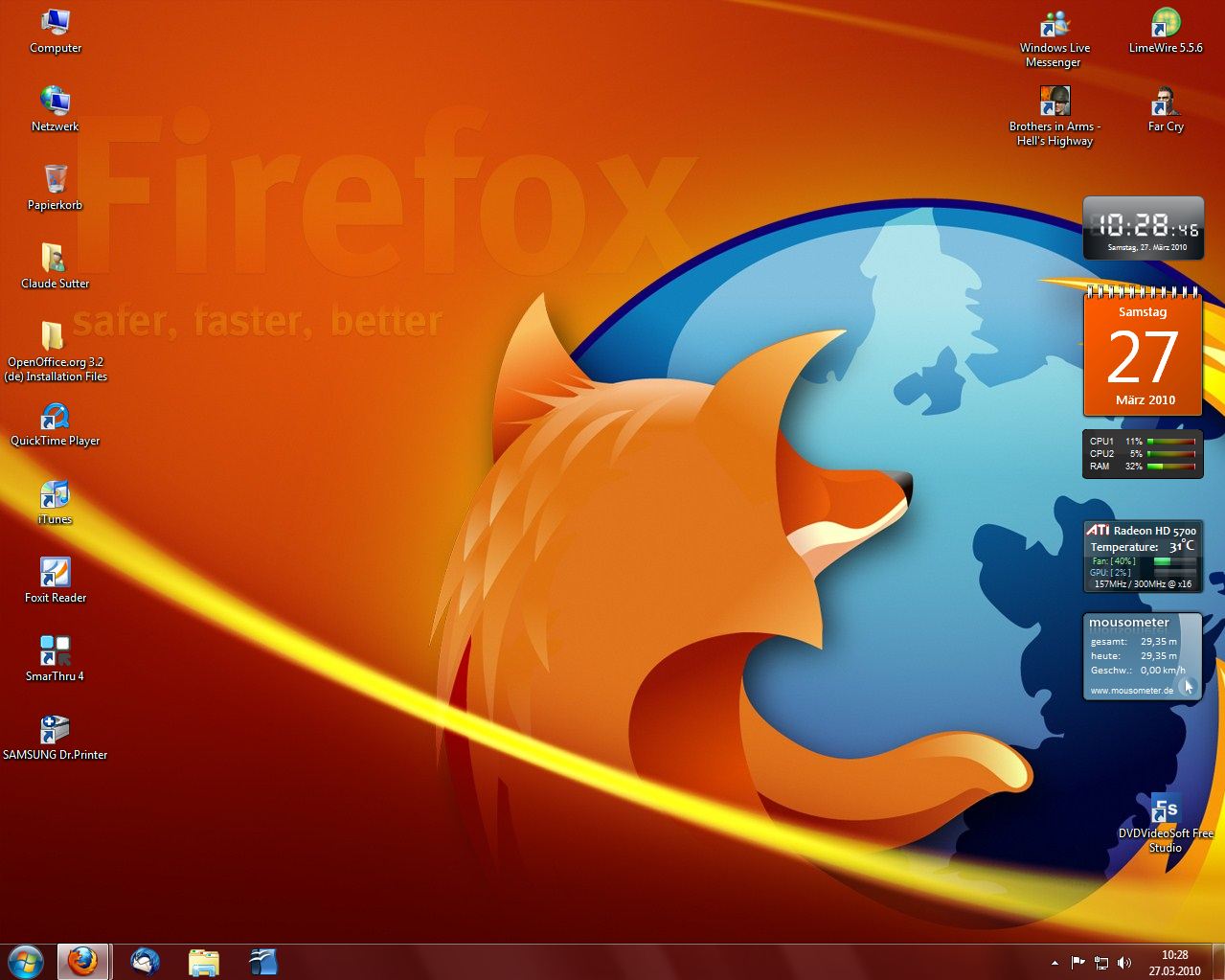This screenshot has height=980, width=1225.
Task: Click '157MHz / 300MHz @ x16' text
Action: coord(1143,584)
